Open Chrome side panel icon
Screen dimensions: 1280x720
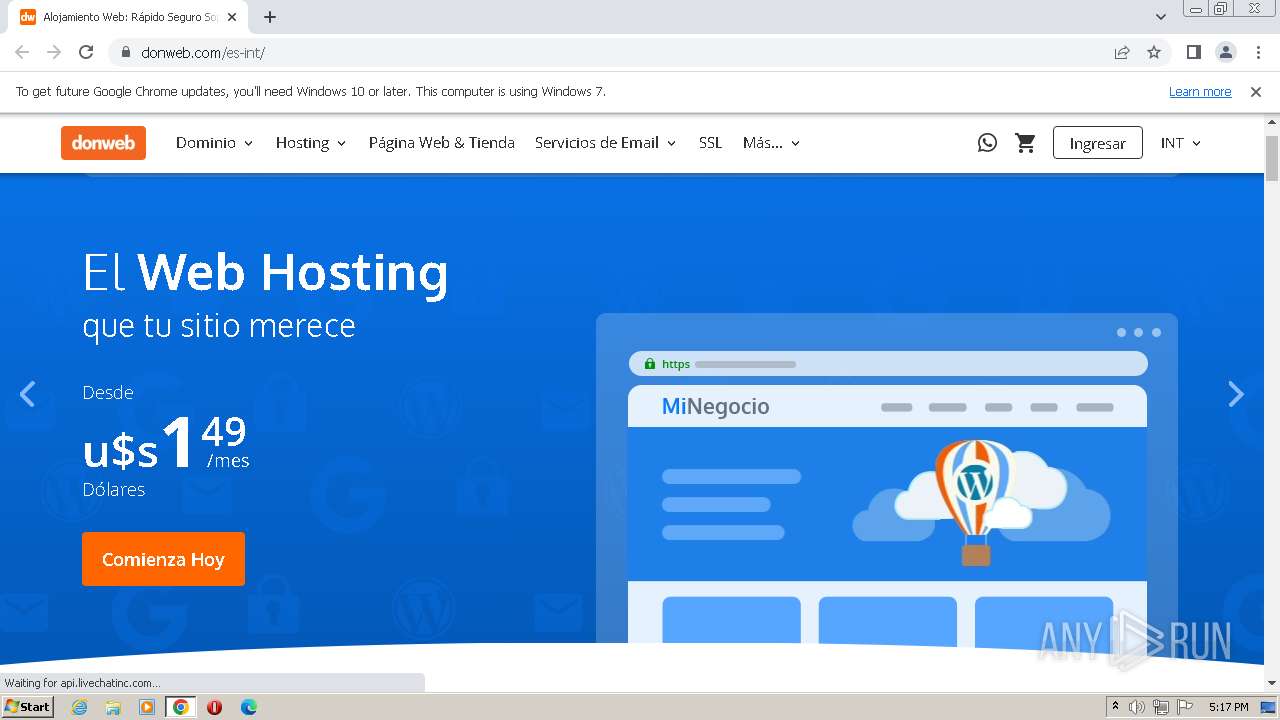click(x=1193, y=52)
